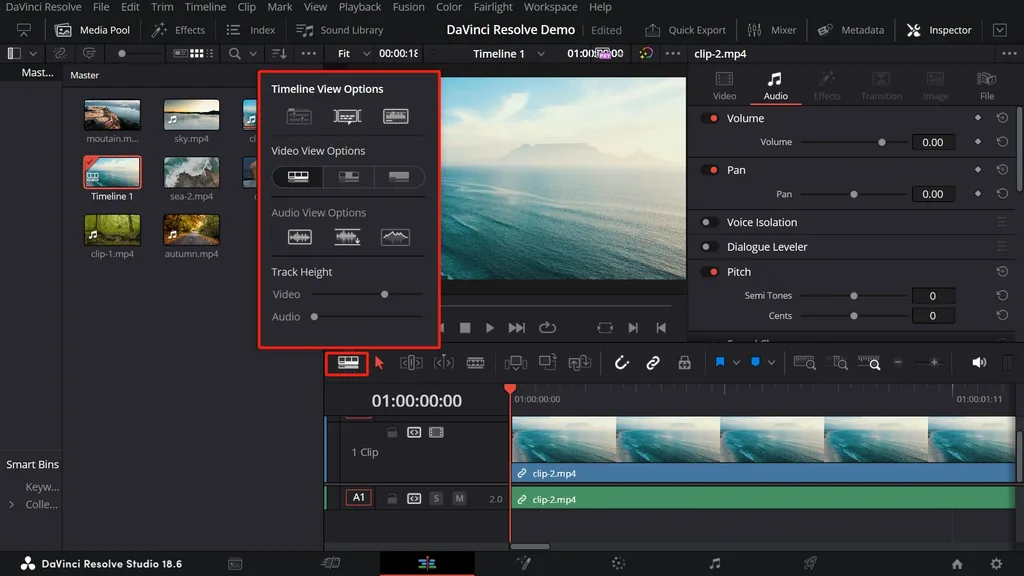The image size is (1024, 576).
Task: Click Quick Export button
Action: [685, 30]
